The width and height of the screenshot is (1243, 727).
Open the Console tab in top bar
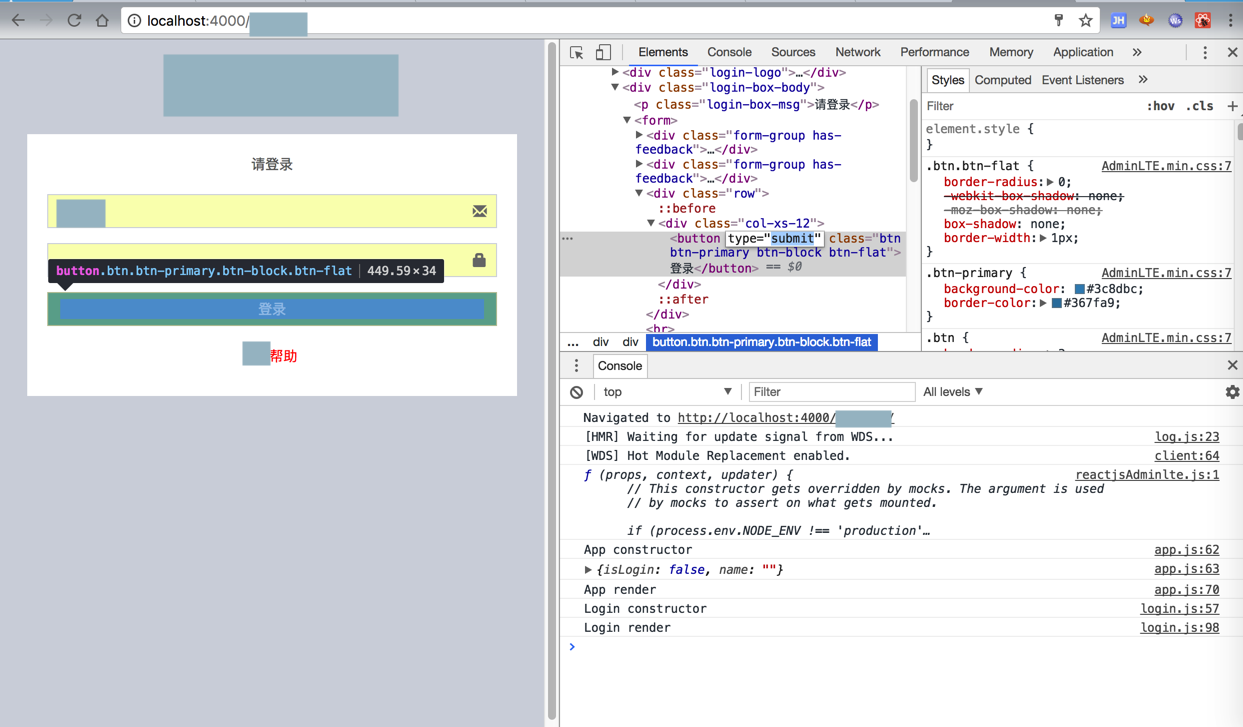pos(729,52)
